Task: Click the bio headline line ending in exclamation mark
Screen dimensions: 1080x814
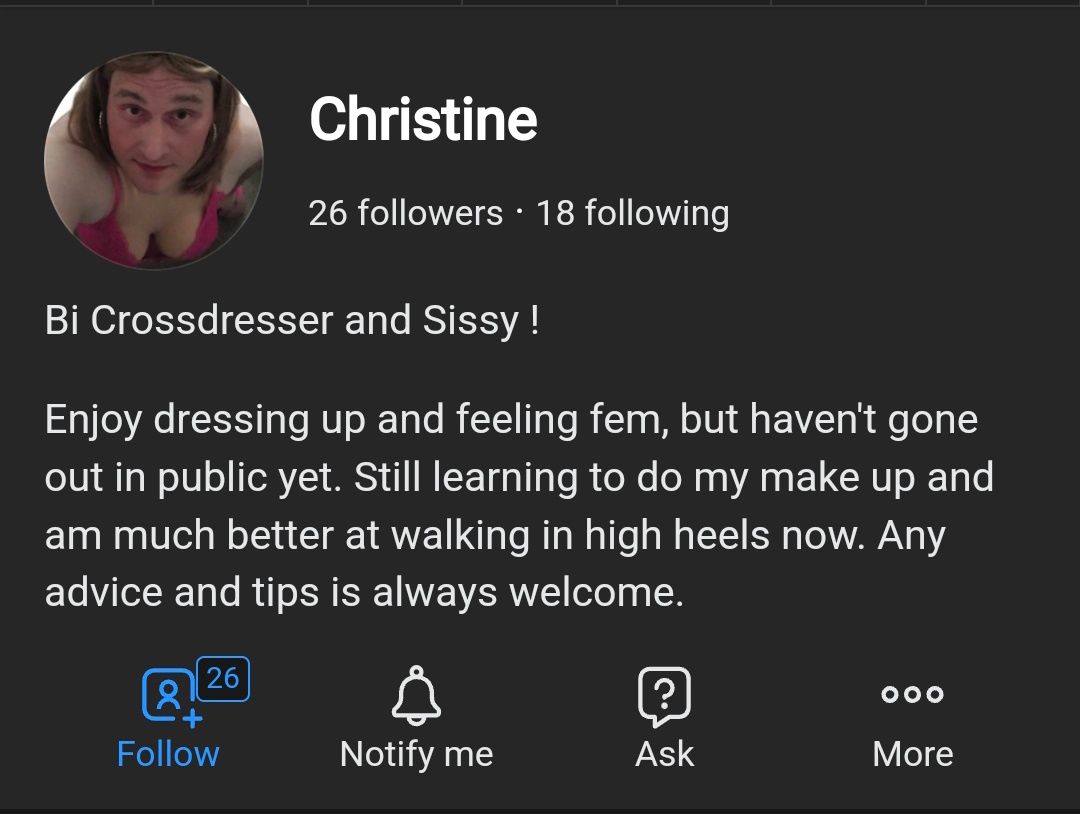Action: click(292, 321)
